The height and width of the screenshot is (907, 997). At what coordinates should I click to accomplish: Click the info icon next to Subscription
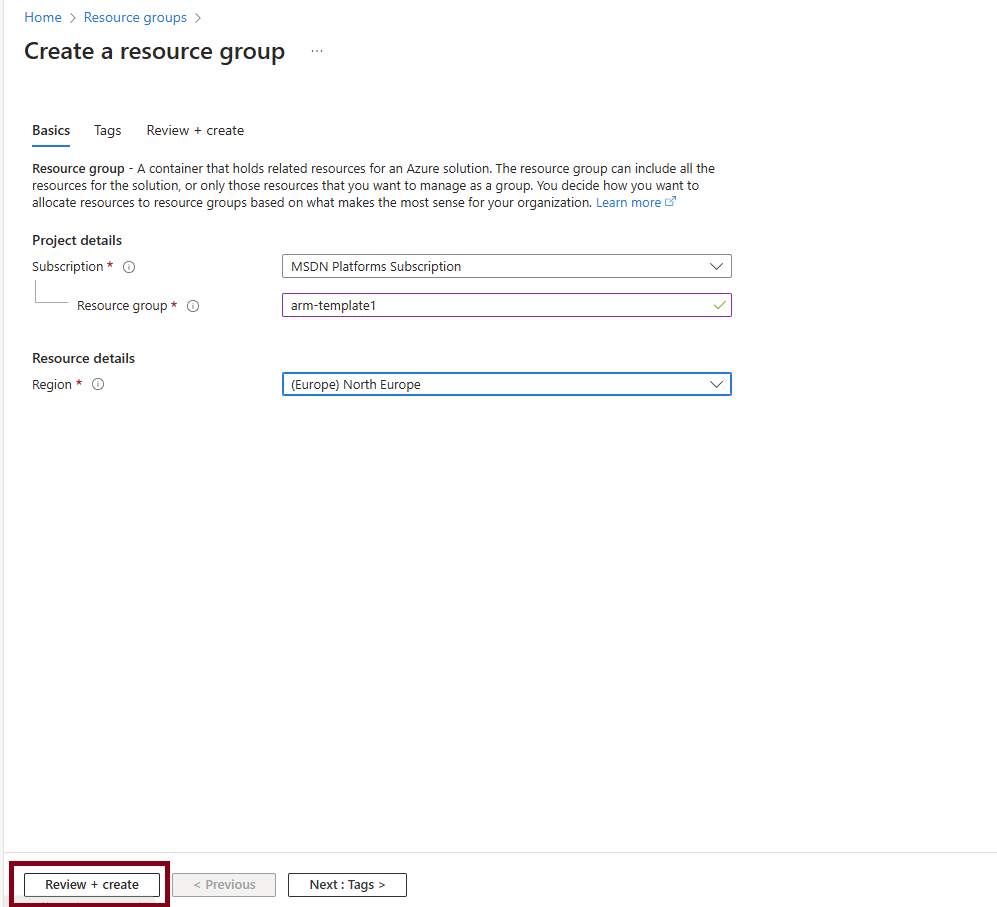[x=129, y=267]
